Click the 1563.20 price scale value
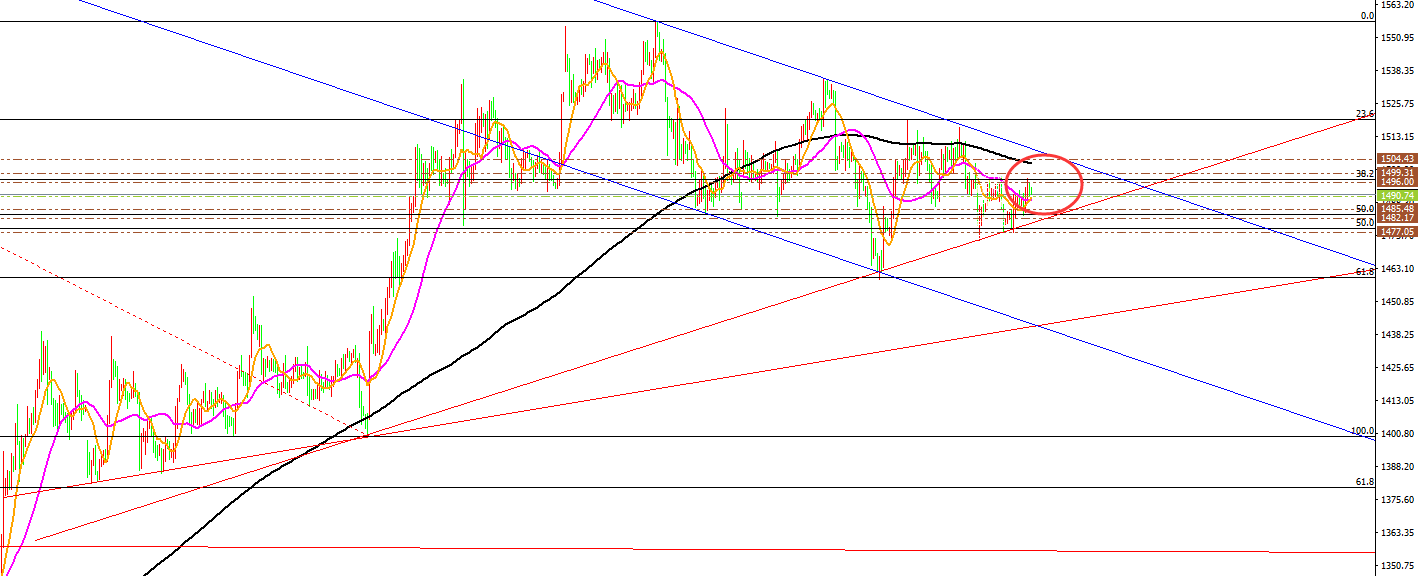The image size is (1418, 576). 1398,5
